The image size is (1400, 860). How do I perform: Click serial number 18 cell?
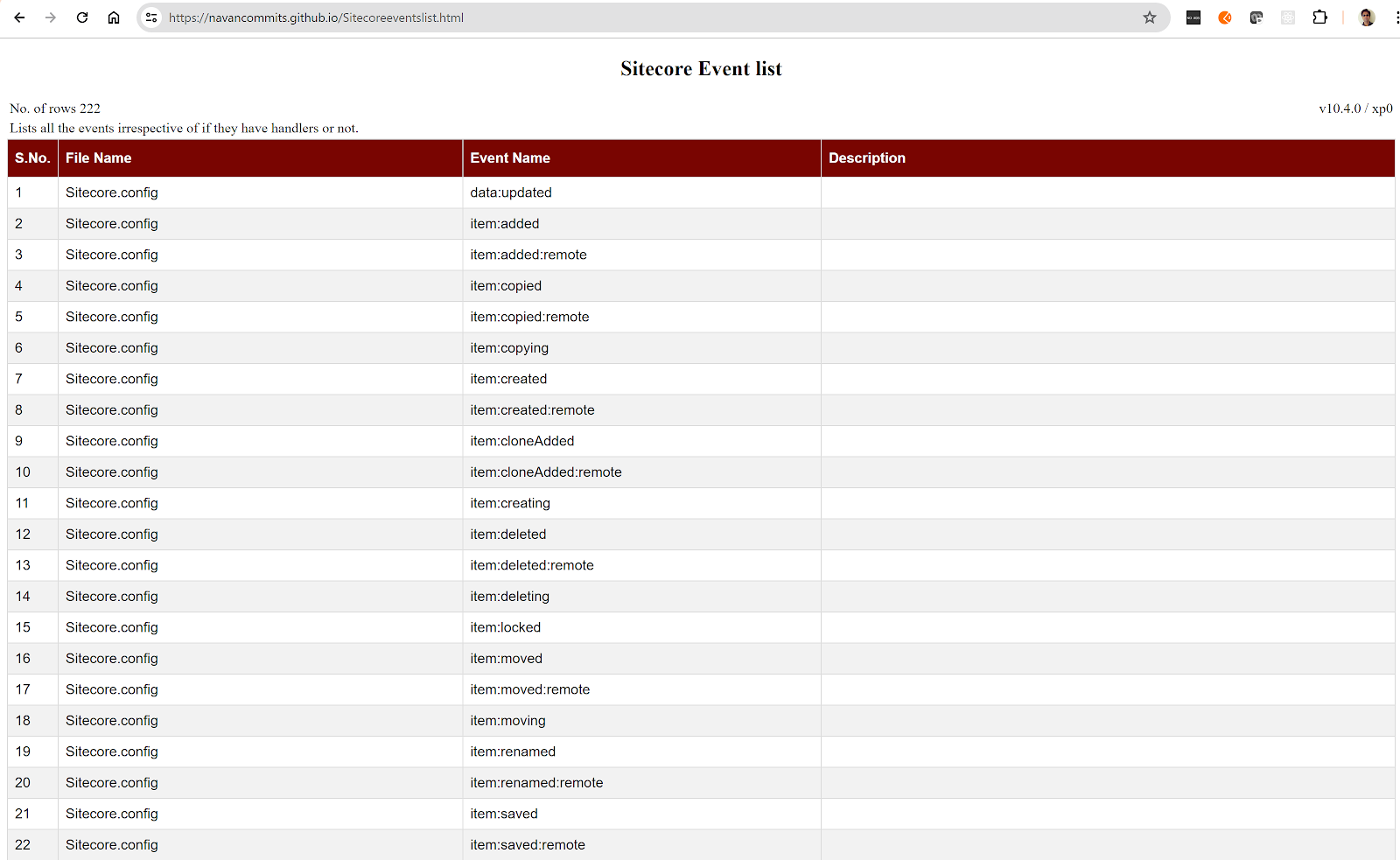tap(32, 721)
